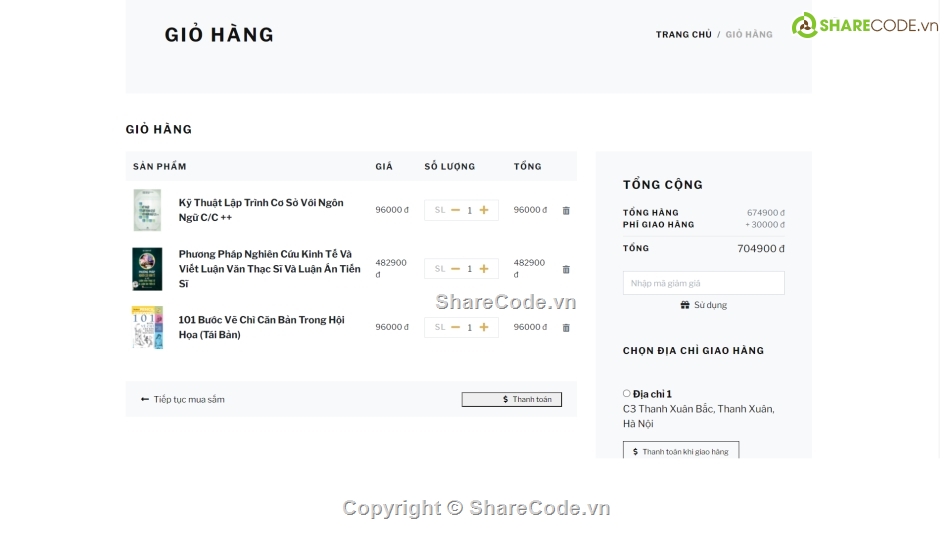Increase quantity of the C/C++ programming book
Viewport: 950px width, 534px height.
(x=484, y=210)
